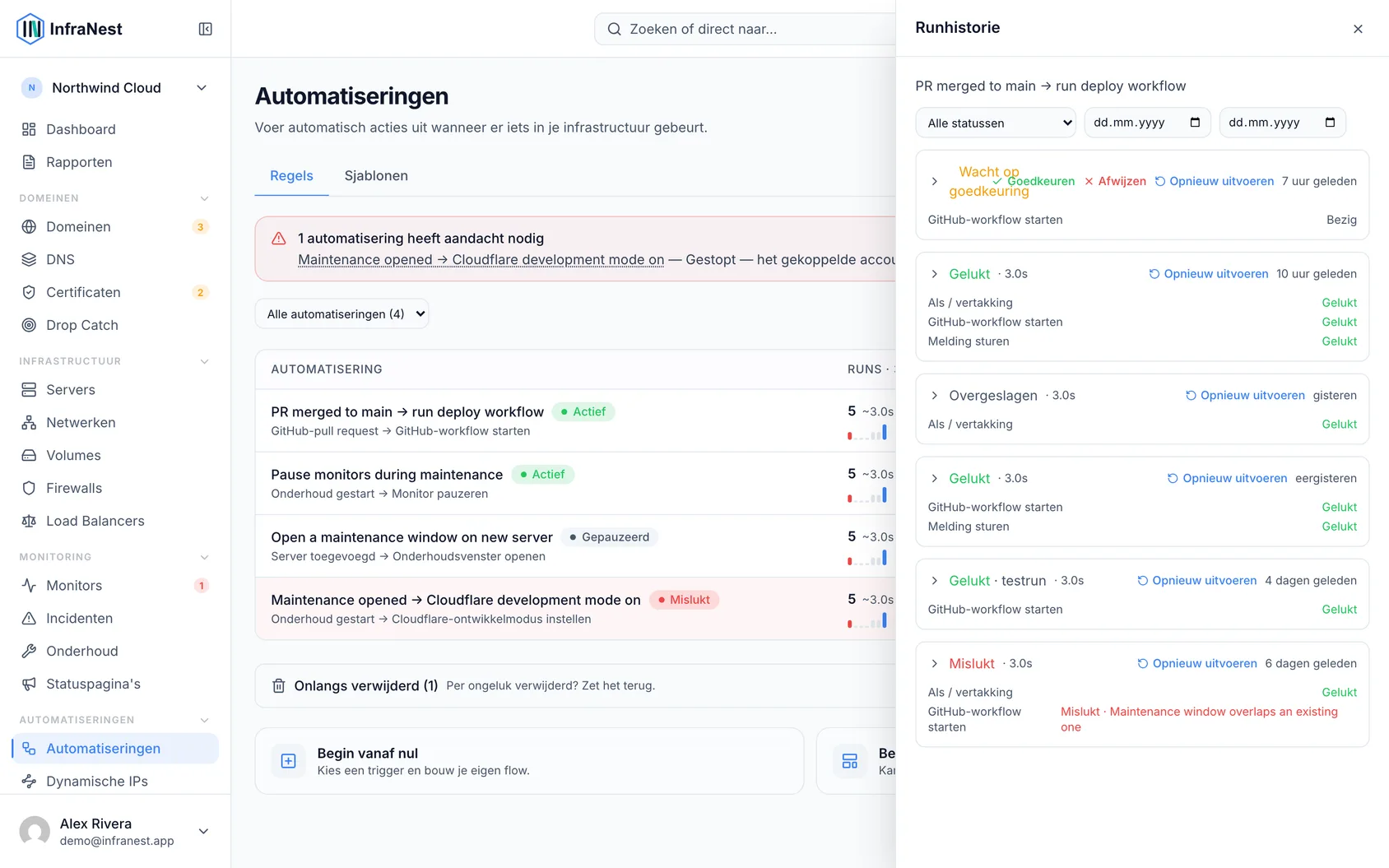This screenshot has height=868, width=1389.
Task: Navigate to Servers
Action: (115, 389)
